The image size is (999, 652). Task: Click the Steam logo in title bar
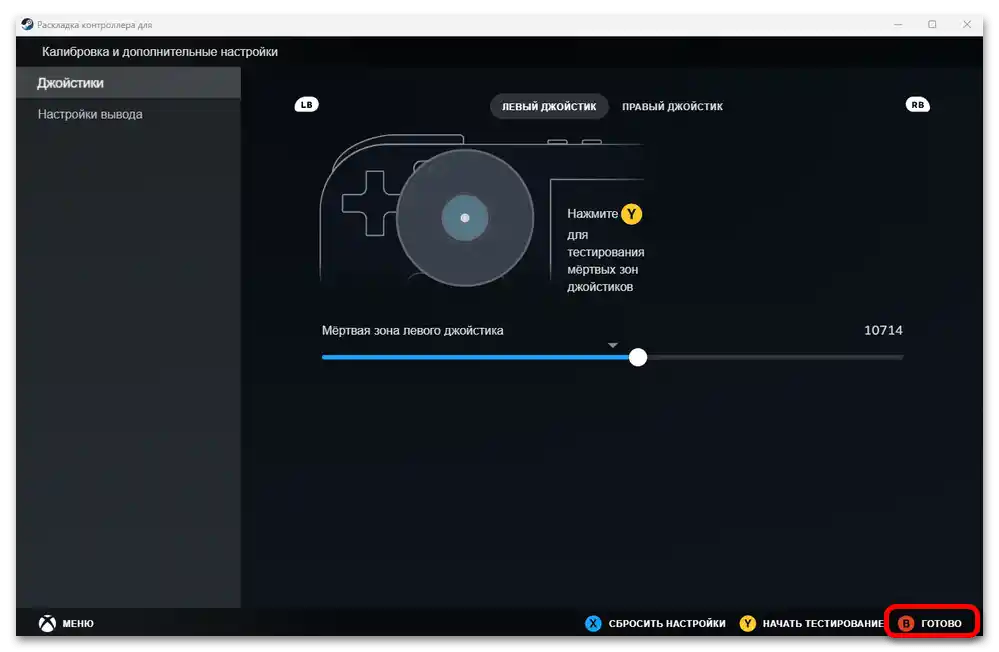[27, 24]
